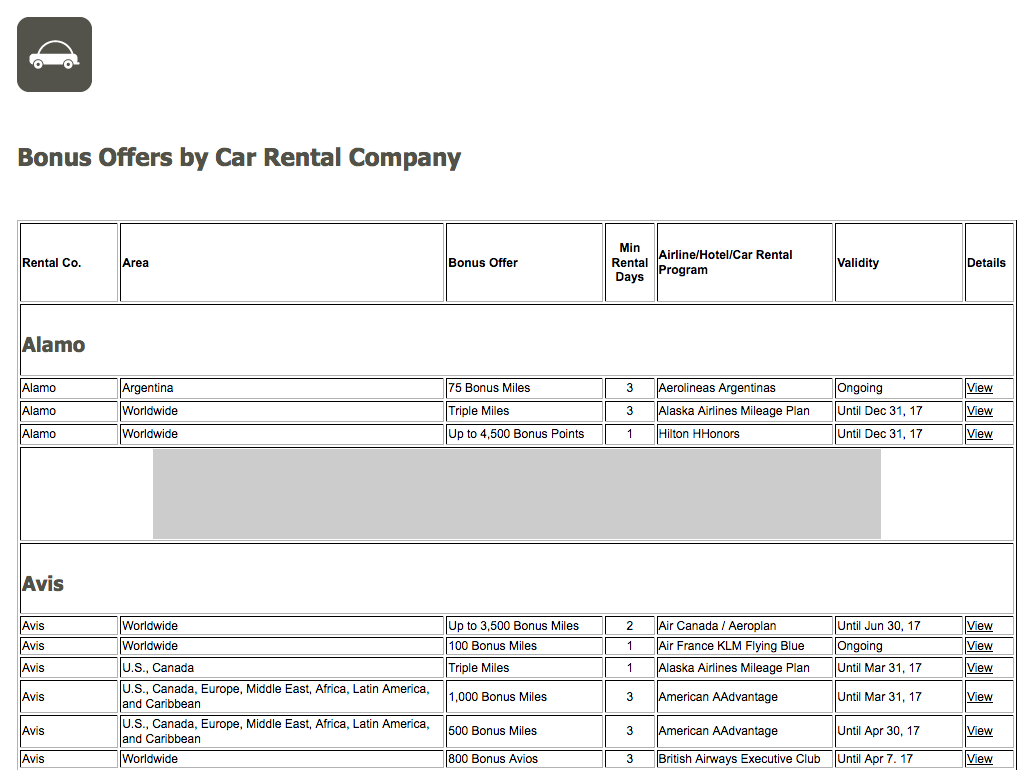Select Ongoing validity in Alamo Argentina row

click(898, 388)
